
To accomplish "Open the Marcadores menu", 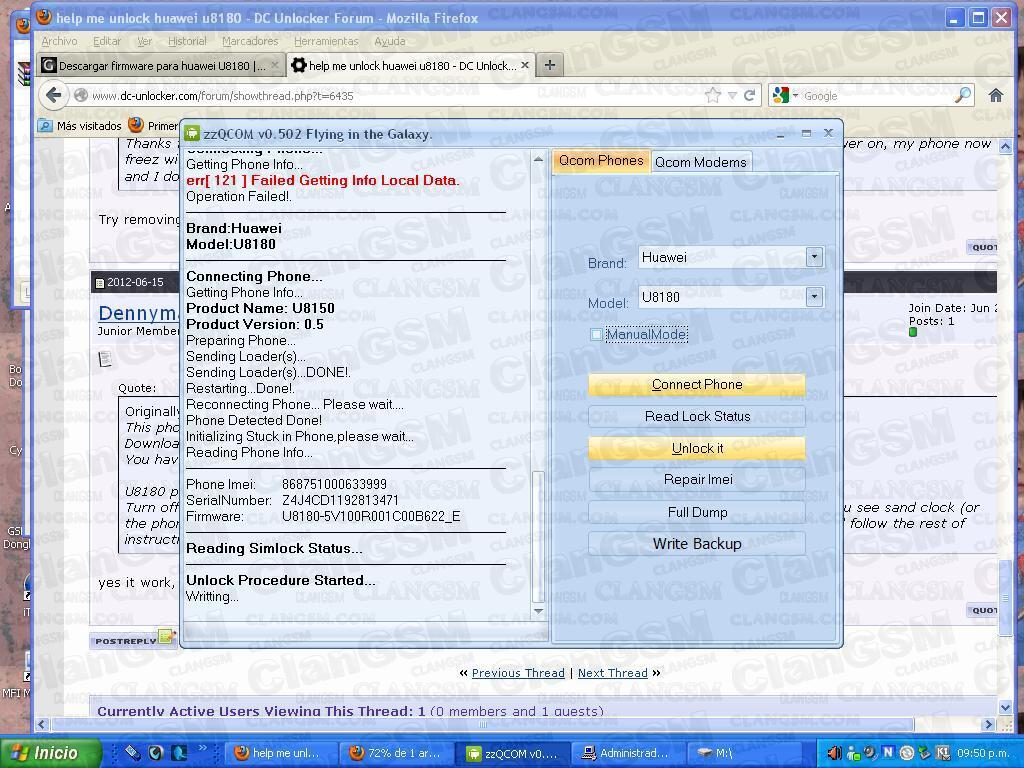I will [x=250, y=41].
